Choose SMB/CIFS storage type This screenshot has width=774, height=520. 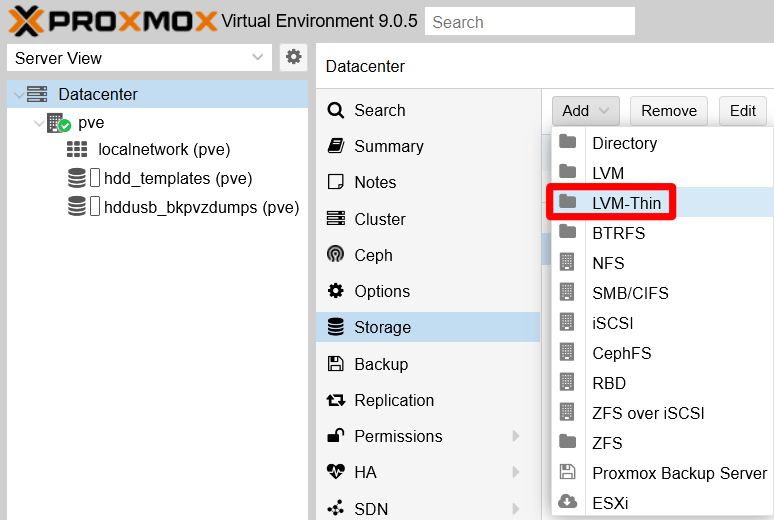click(x=662, y=293)
